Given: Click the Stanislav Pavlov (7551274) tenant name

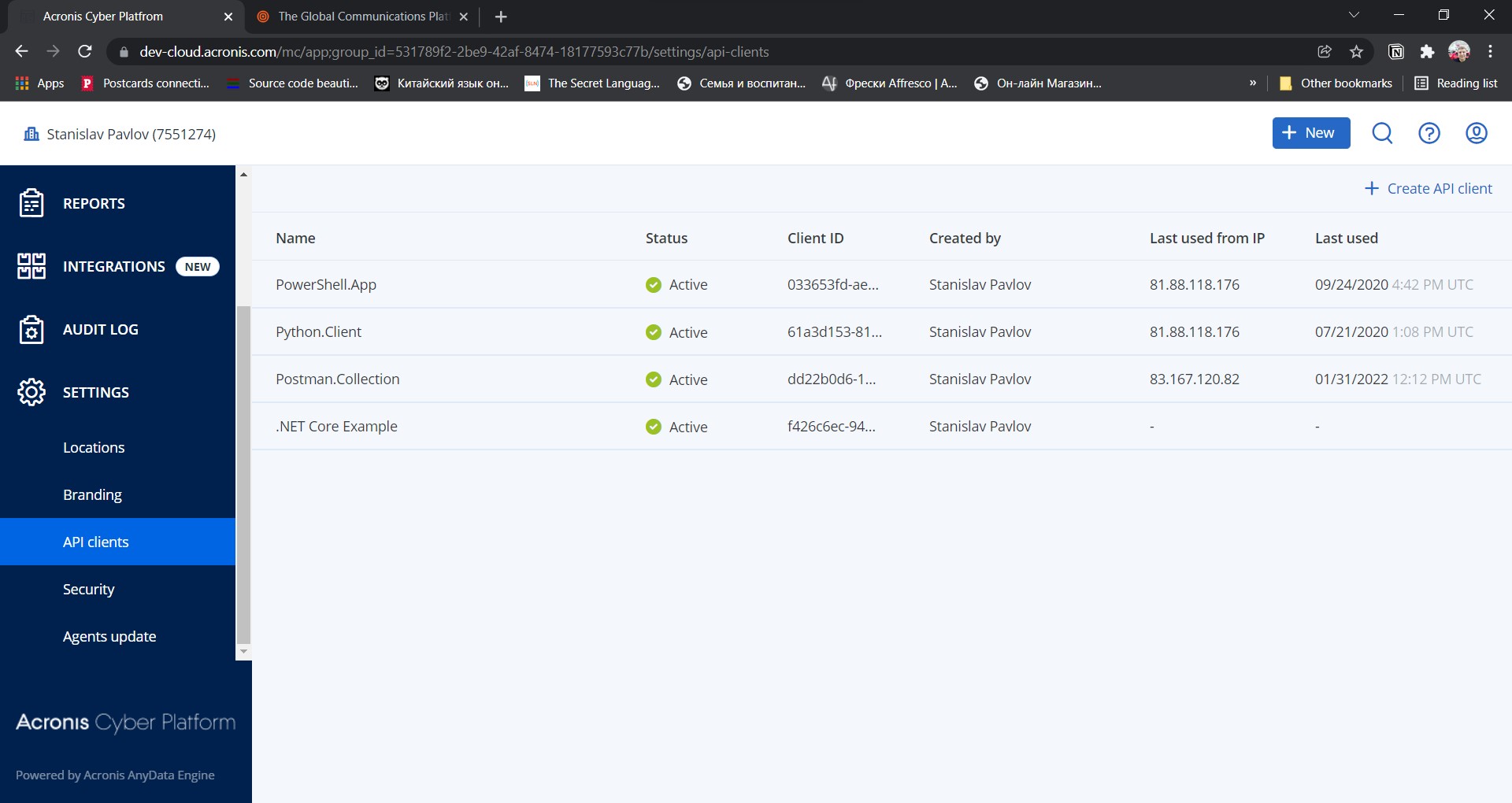Looking at the screenshot, I should (x=132, y=134).
